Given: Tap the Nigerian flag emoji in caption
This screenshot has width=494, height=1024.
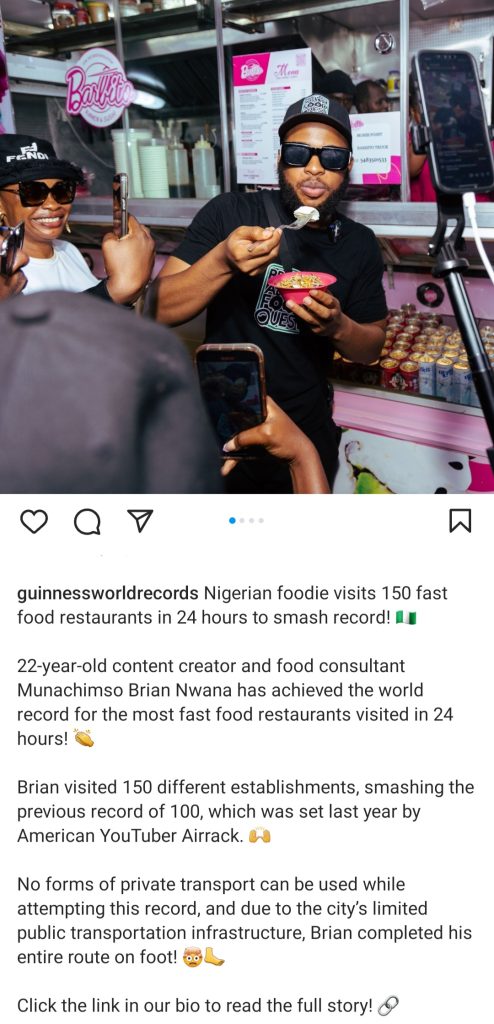Looking at the screenshot, I should [406, 618].
